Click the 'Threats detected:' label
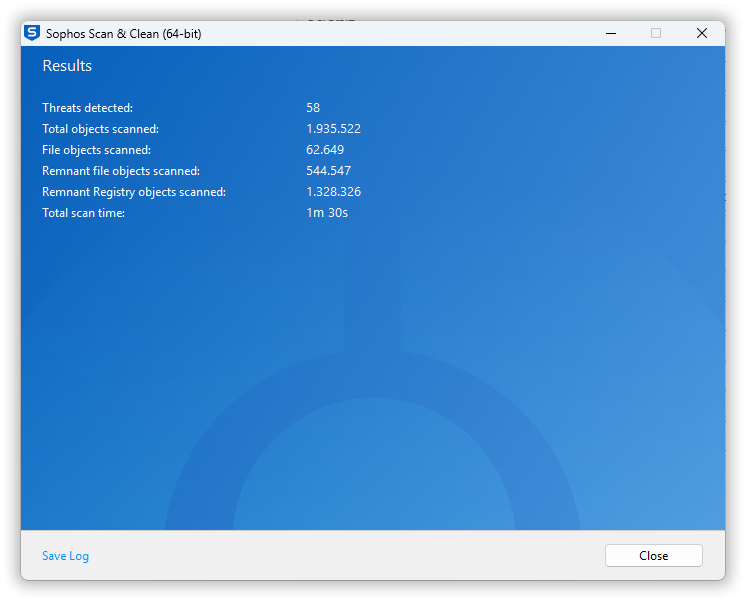This screenshot has height=601, width=746. tap(88, 108)
